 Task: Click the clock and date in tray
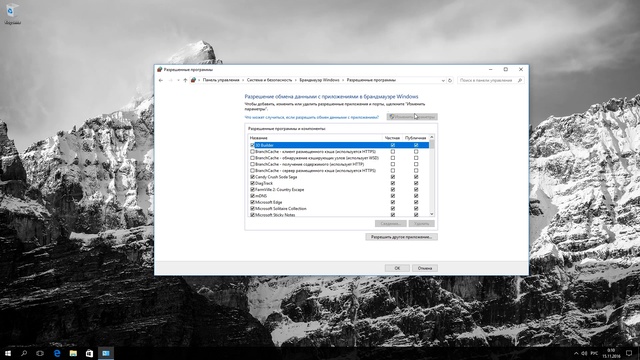click(x=611, y=353)
